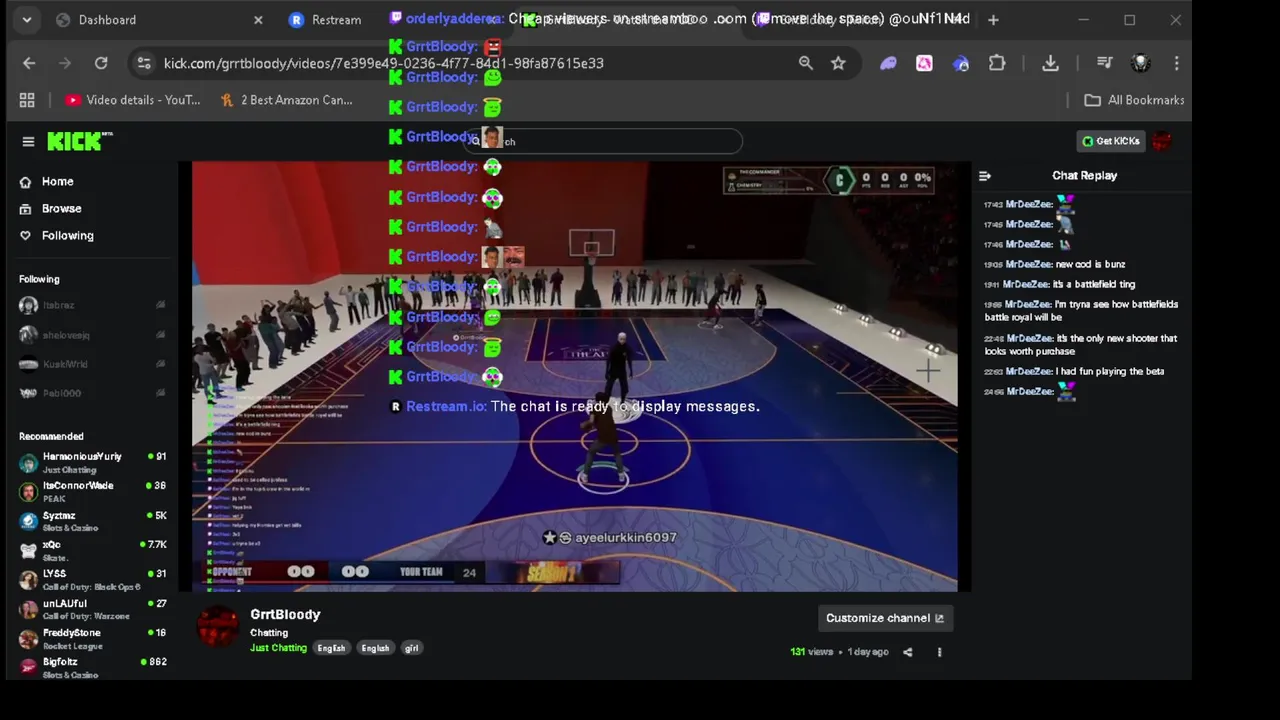Open the tab search dropdown arrow
This screenshot has height=720, width=1280.
coord(27,19)
